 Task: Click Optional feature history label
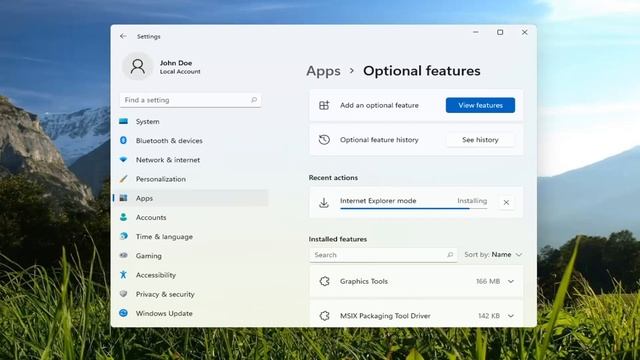379,140
